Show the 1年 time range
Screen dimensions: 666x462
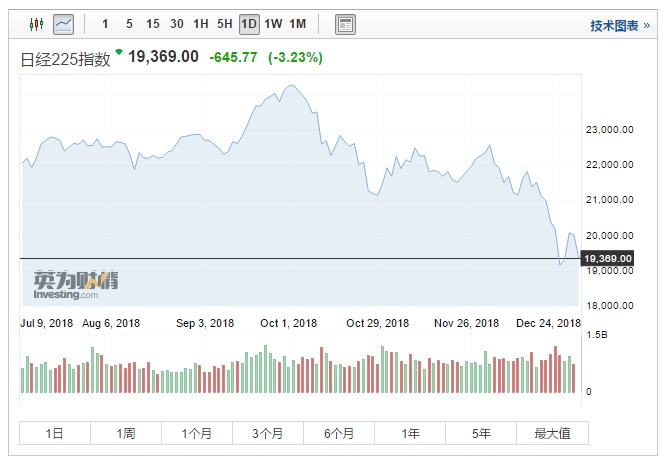coord(410,433)
